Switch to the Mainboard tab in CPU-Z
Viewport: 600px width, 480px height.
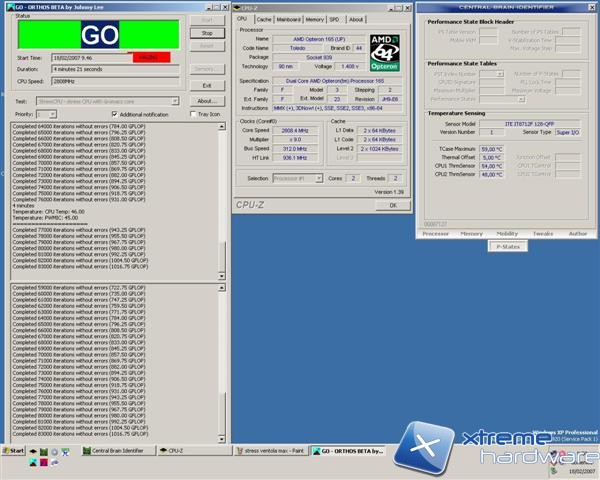pos(289,19)
